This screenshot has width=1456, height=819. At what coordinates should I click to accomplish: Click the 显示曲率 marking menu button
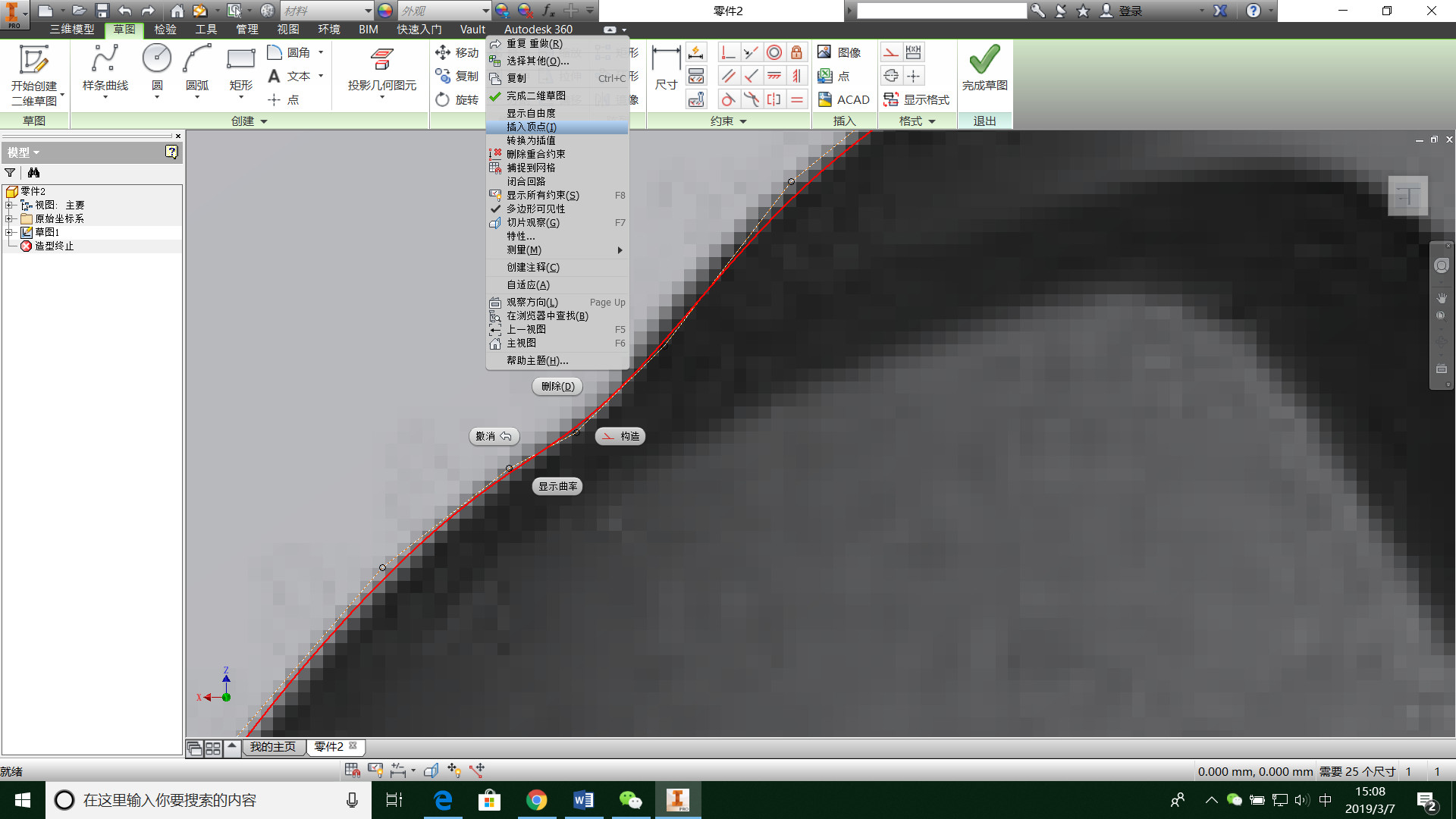[x=557, y=486]
